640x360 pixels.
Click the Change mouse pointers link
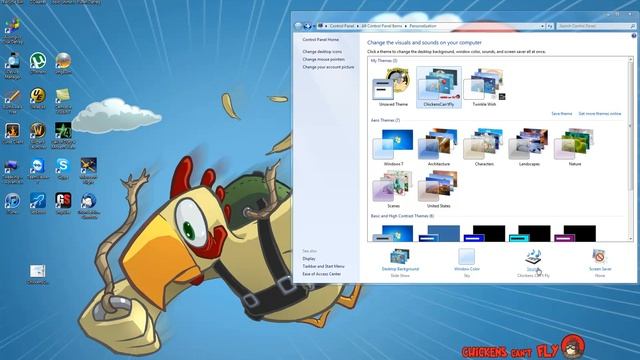[323, 59]
